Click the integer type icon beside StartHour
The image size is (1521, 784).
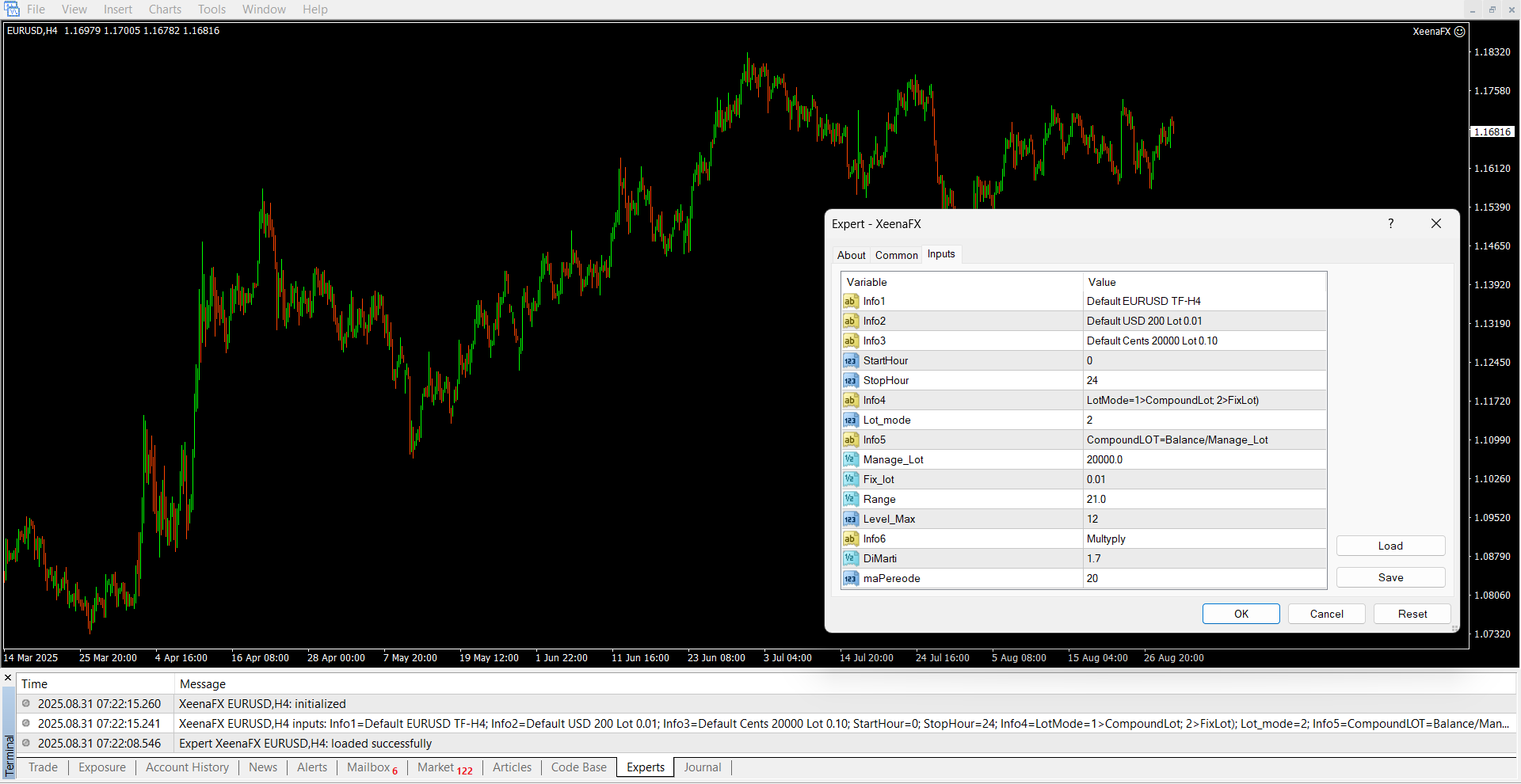click(850, 361)
